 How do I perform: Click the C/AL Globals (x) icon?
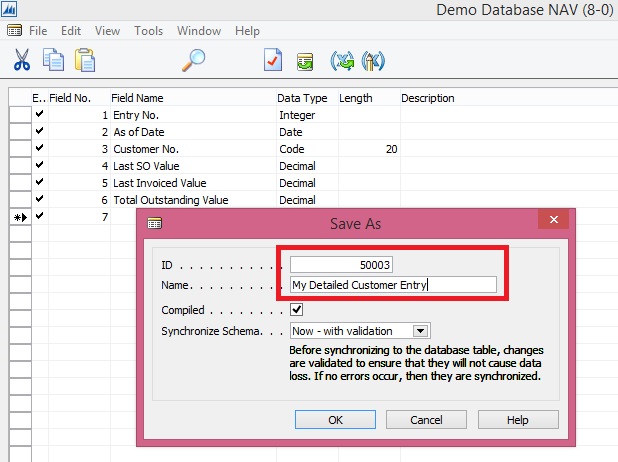click(343, 60)
